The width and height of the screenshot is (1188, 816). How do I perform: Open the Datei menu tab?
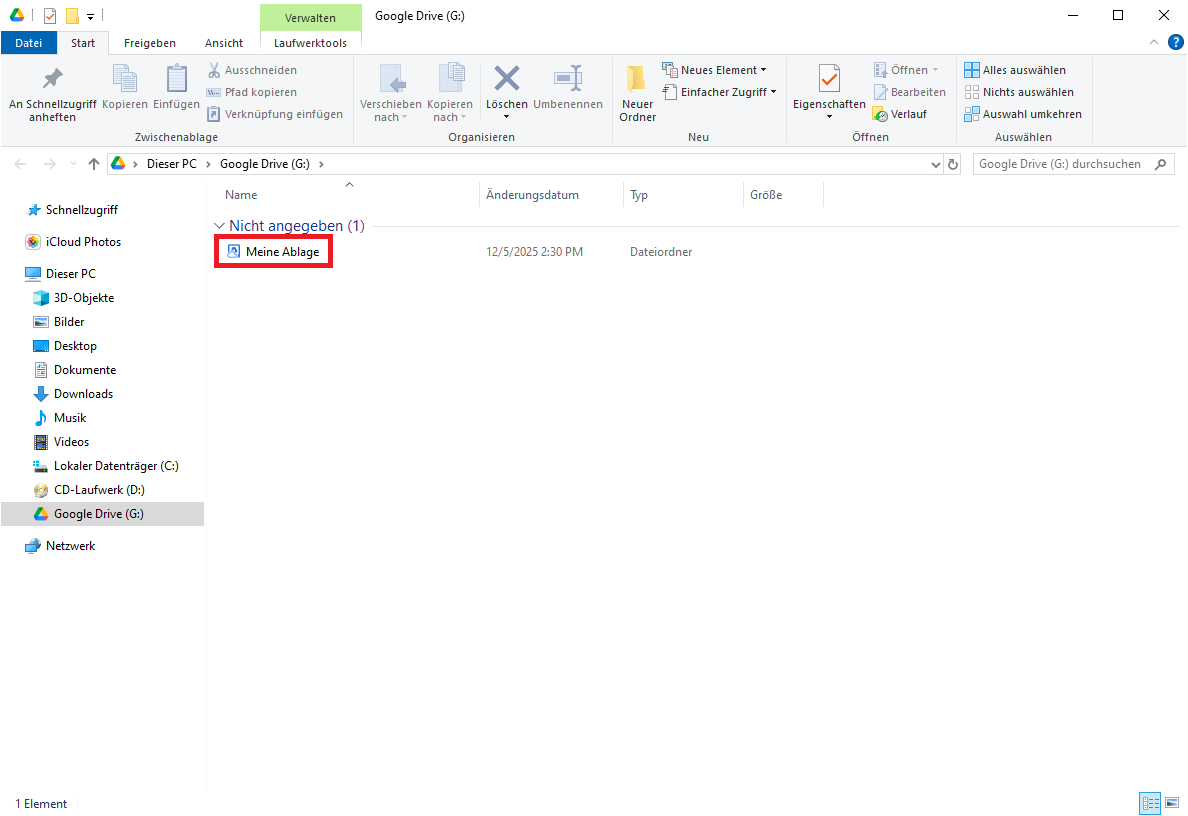pyautogui.click(x=29, y=43)
